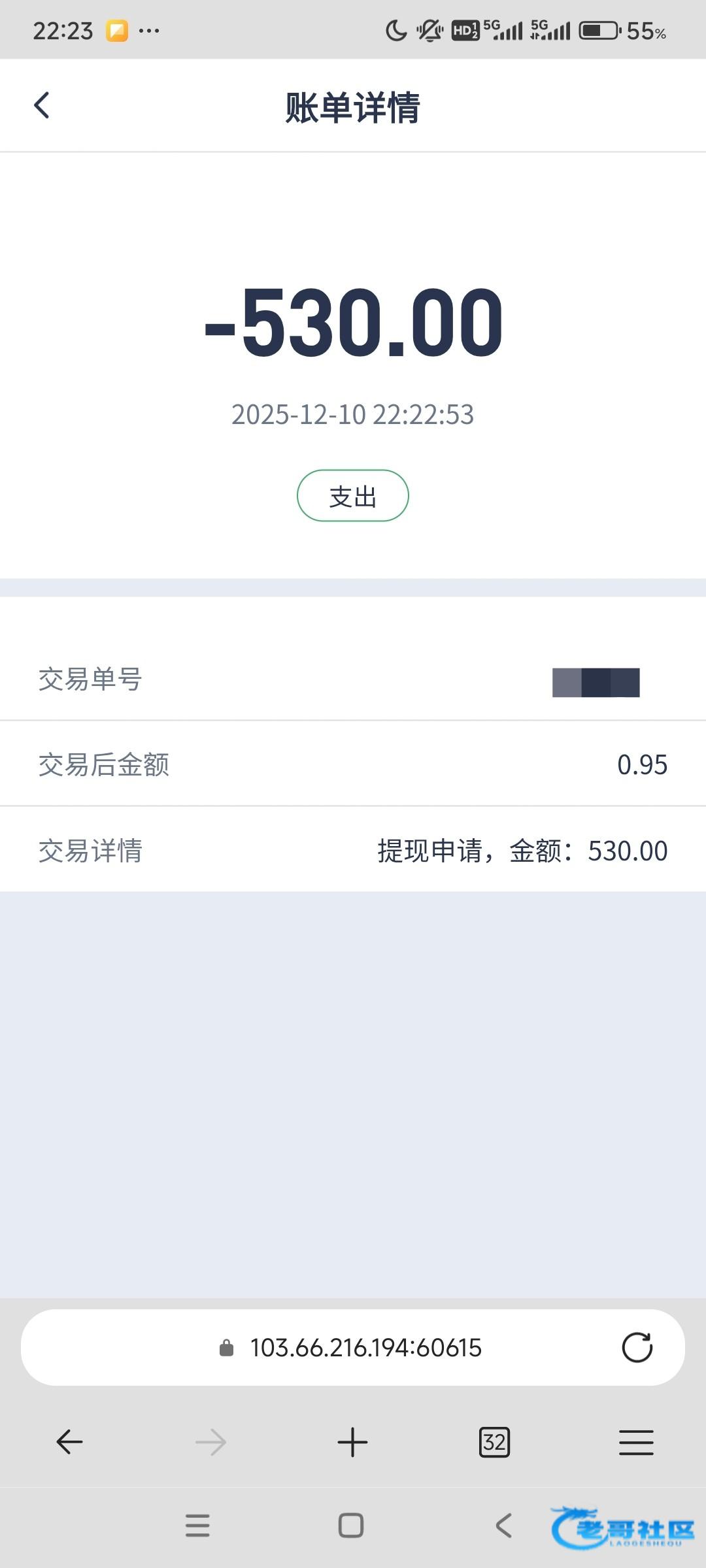The height and width of the screenshot is (1568, 706).
Task: Tap the back chevron beside 账单详情
Action: [42, 105]
